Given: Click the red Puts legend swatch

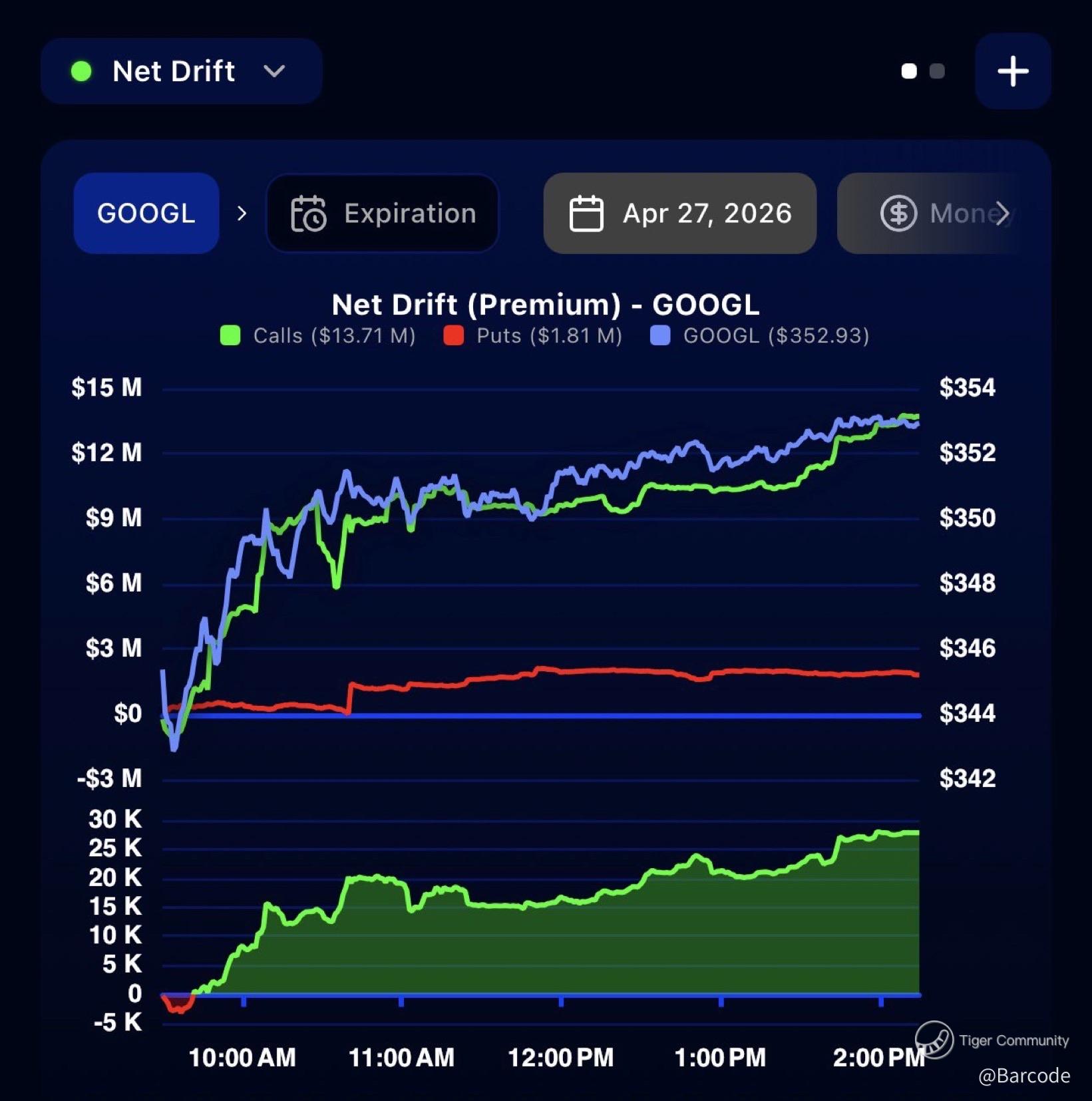Looking at the screenshot, I should click(454, 335).
